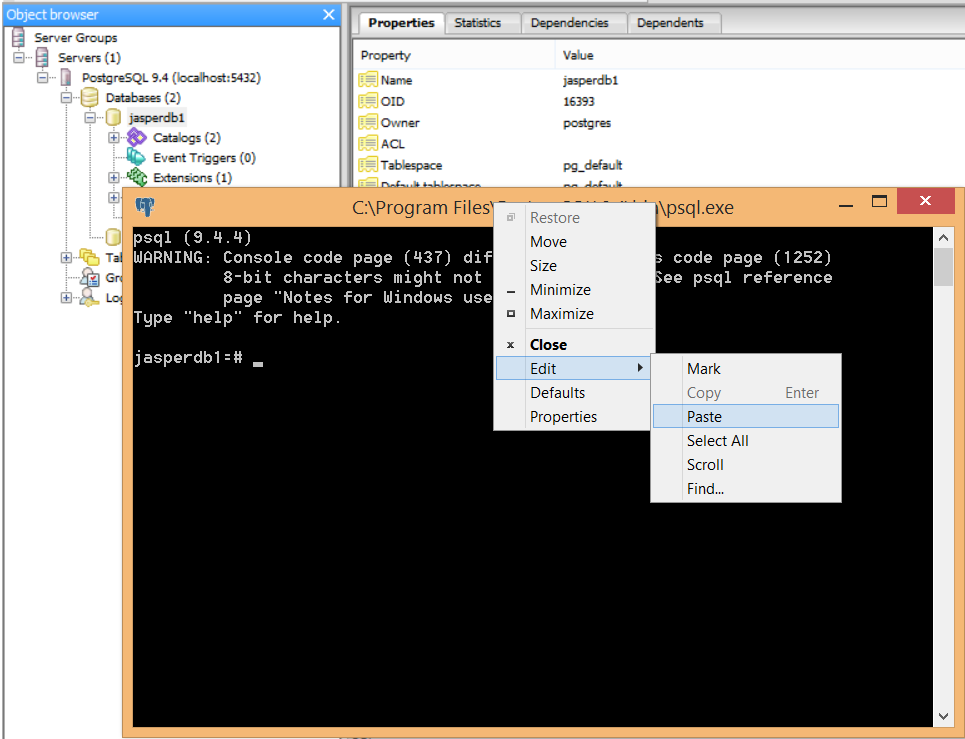
Task: Choose Size from the system menu
Action: point(574,266)
